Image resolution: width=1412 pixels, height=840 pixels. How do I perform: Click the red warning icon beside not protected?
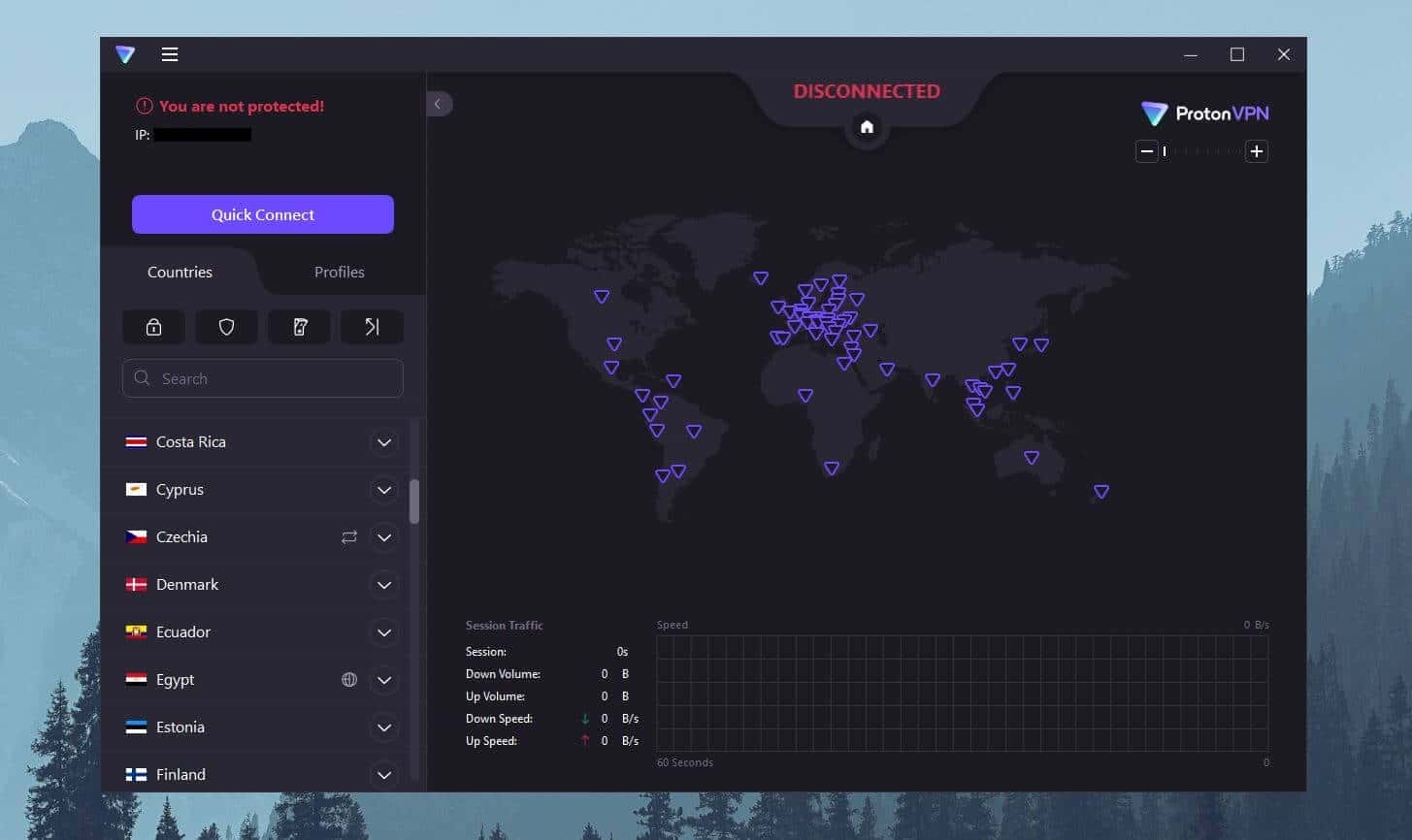145,106
